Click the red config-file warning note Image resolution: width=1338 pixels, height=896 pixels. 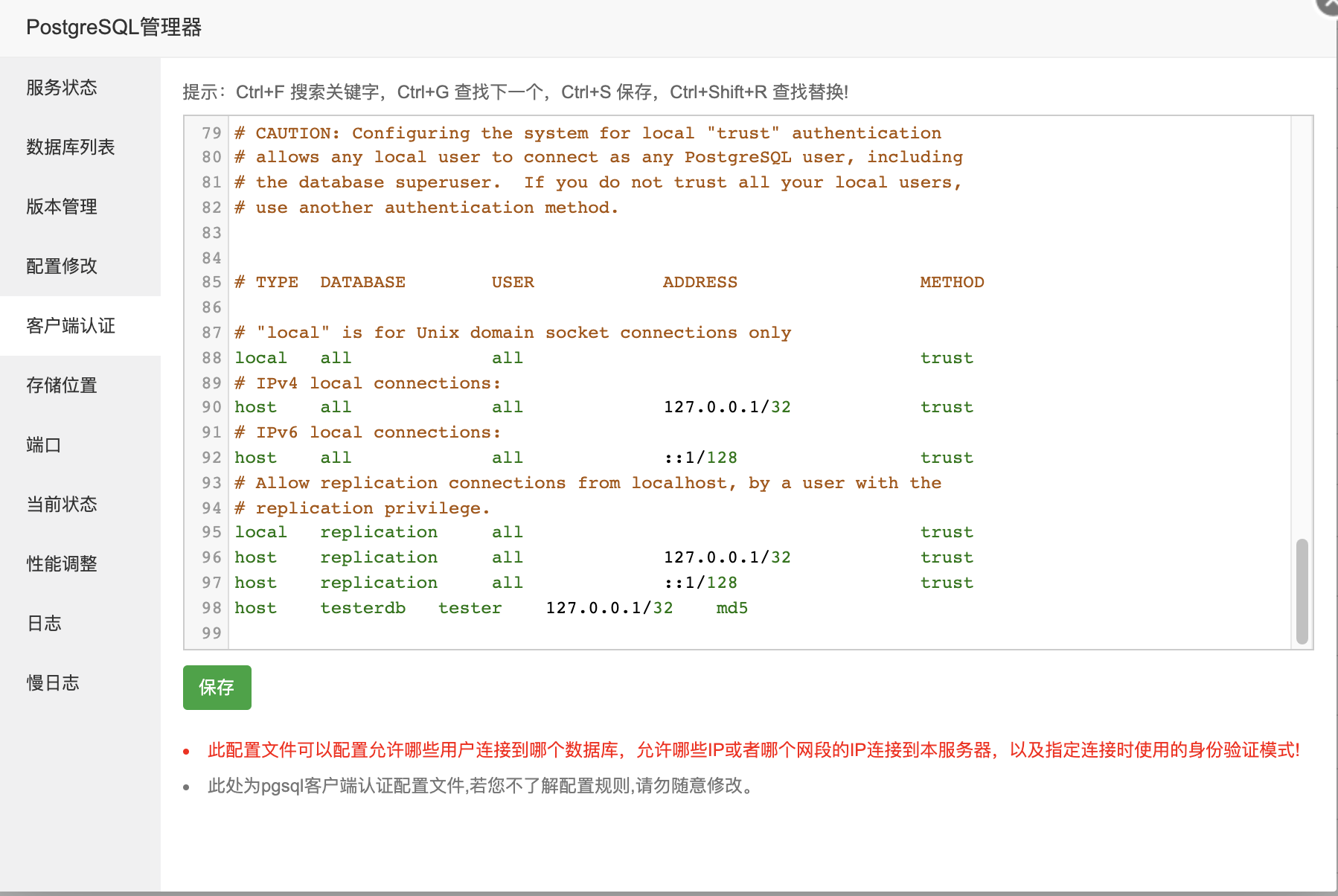(754, 750)
